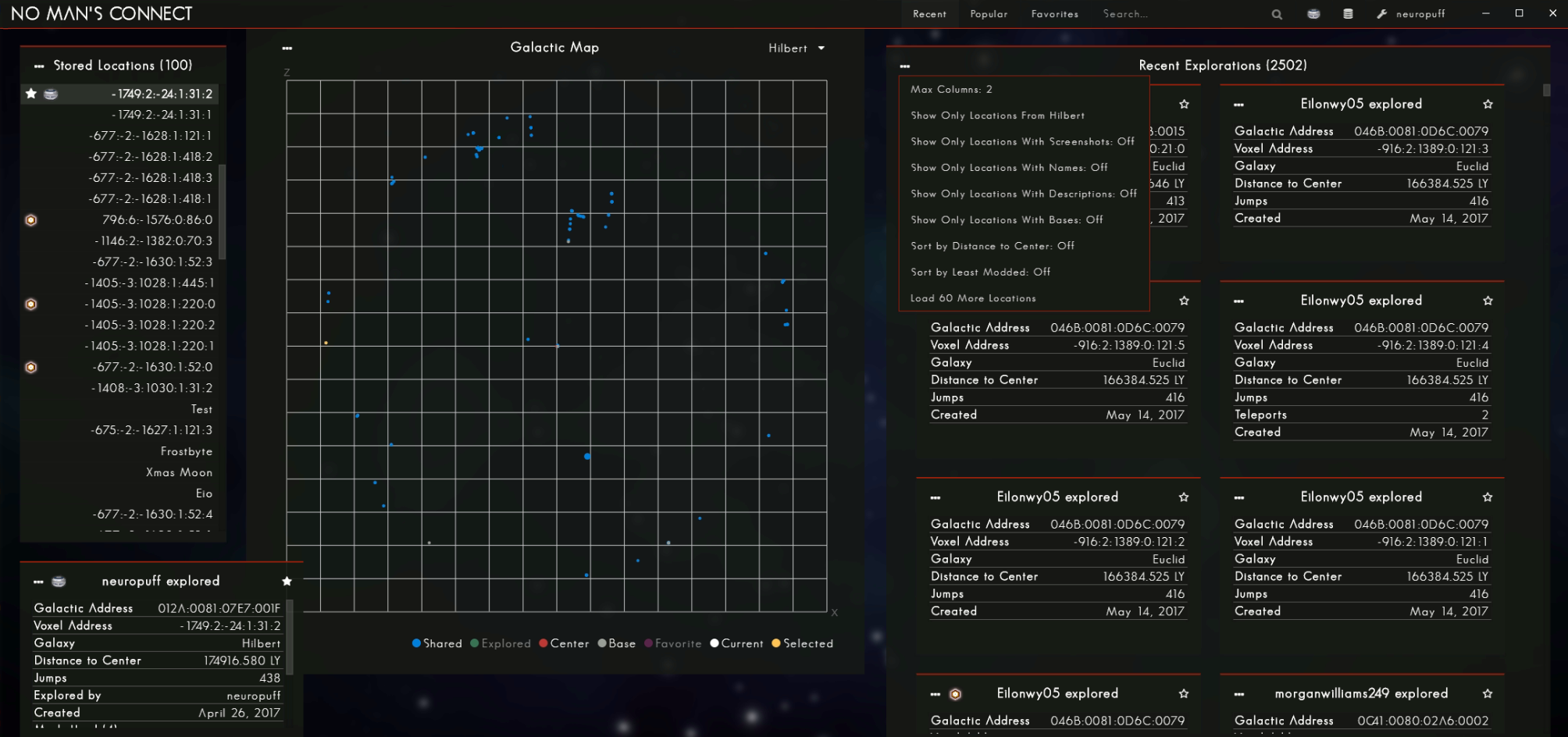The height and width of the screenshot is (737, 1568).
Task: Open the Stored Locations options menu
Action: tap(39, 66)
